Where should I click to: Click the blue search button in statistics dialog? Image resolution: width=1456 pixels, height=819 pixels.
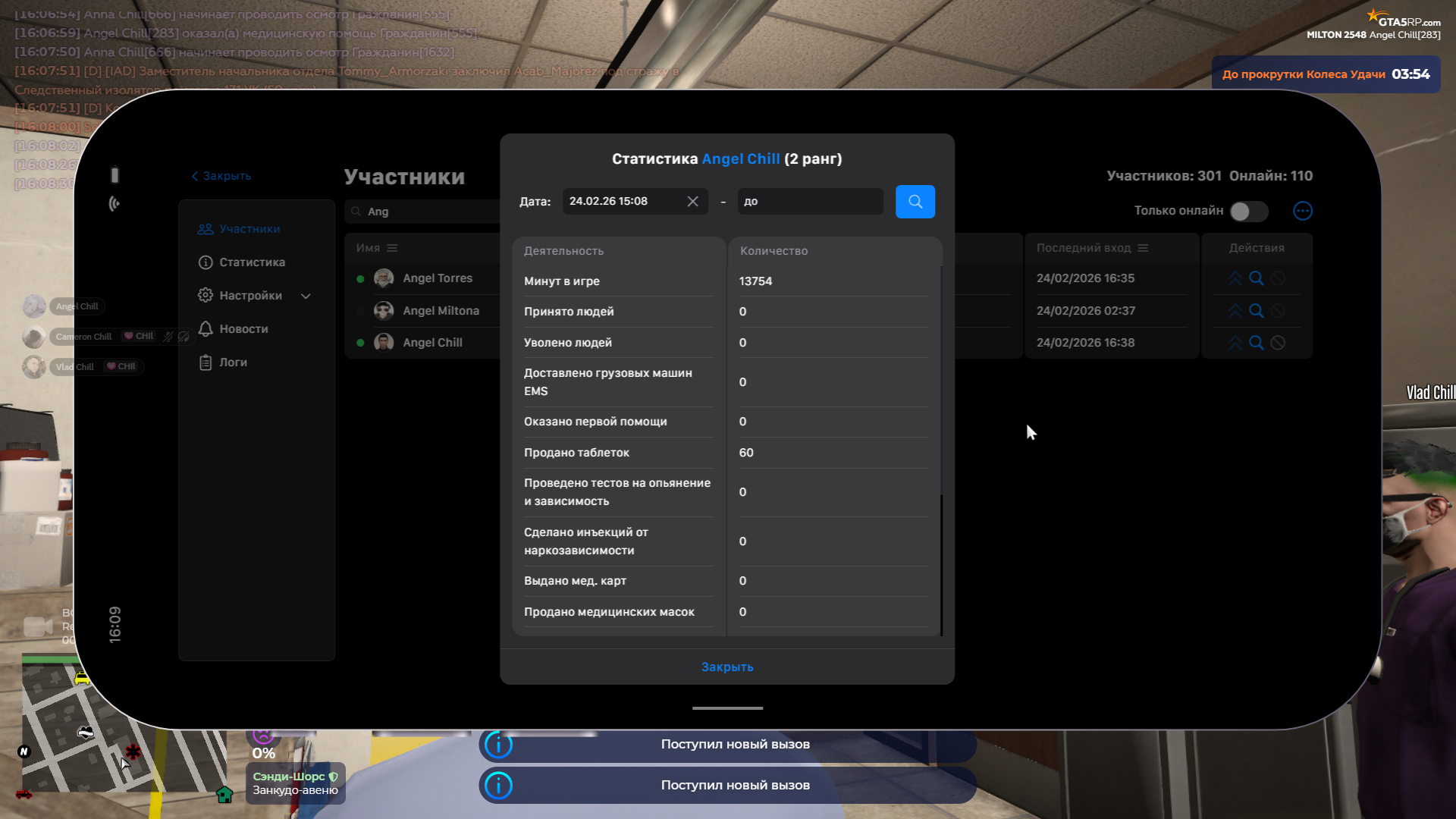(x=915, y=202)
